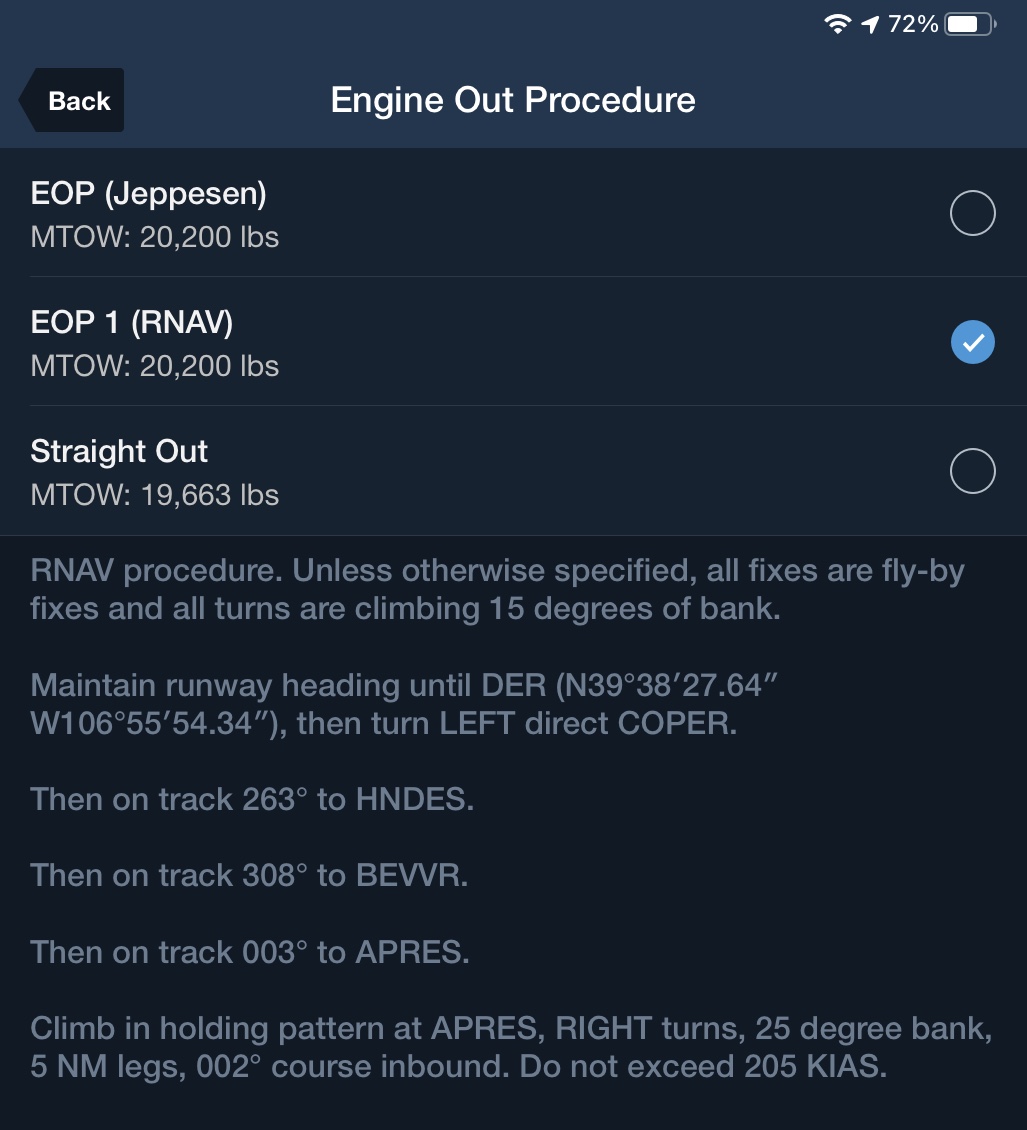Tap the track 308° to BEVVR line

tap(249, 876)
